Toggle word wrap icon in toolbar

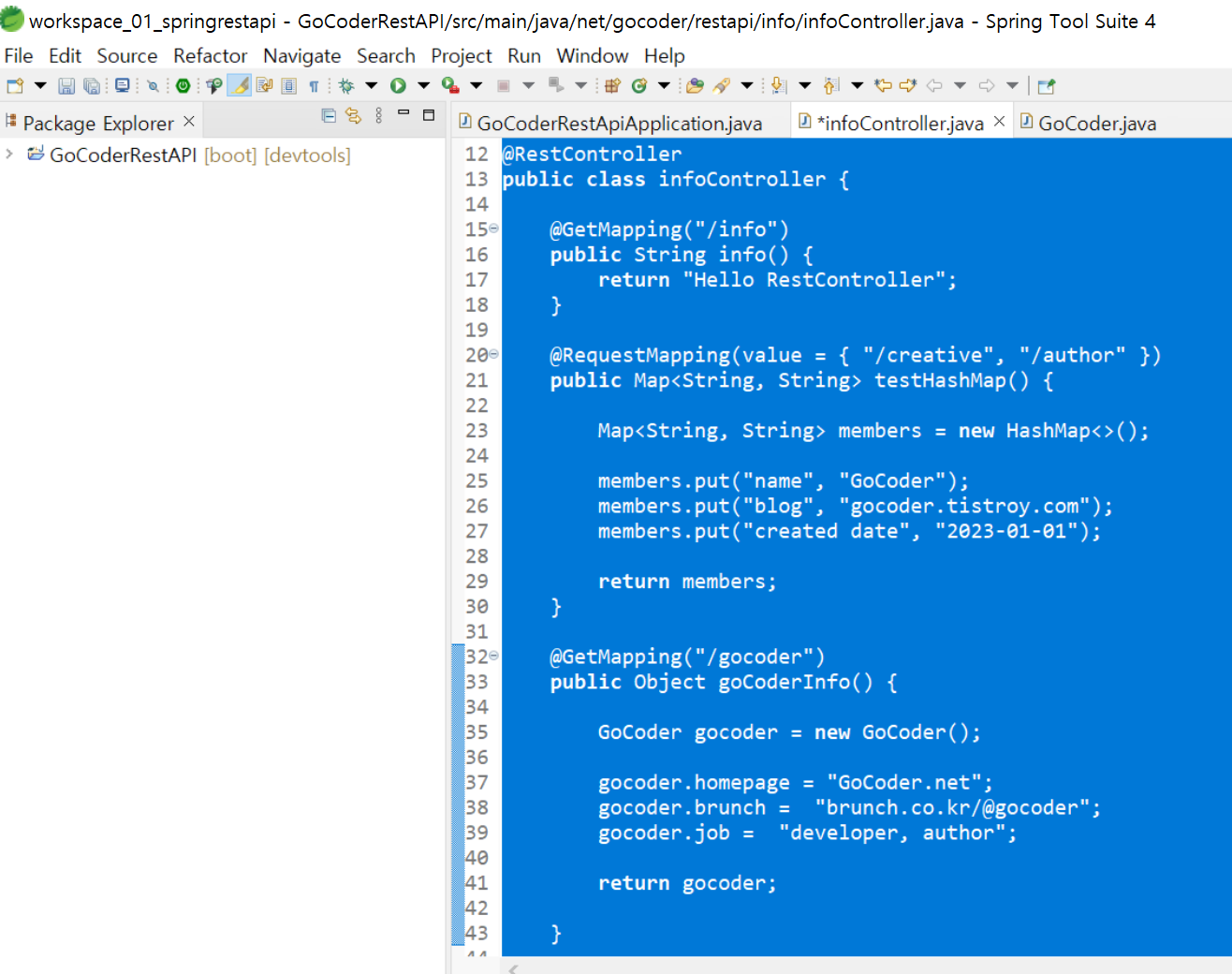265,86
